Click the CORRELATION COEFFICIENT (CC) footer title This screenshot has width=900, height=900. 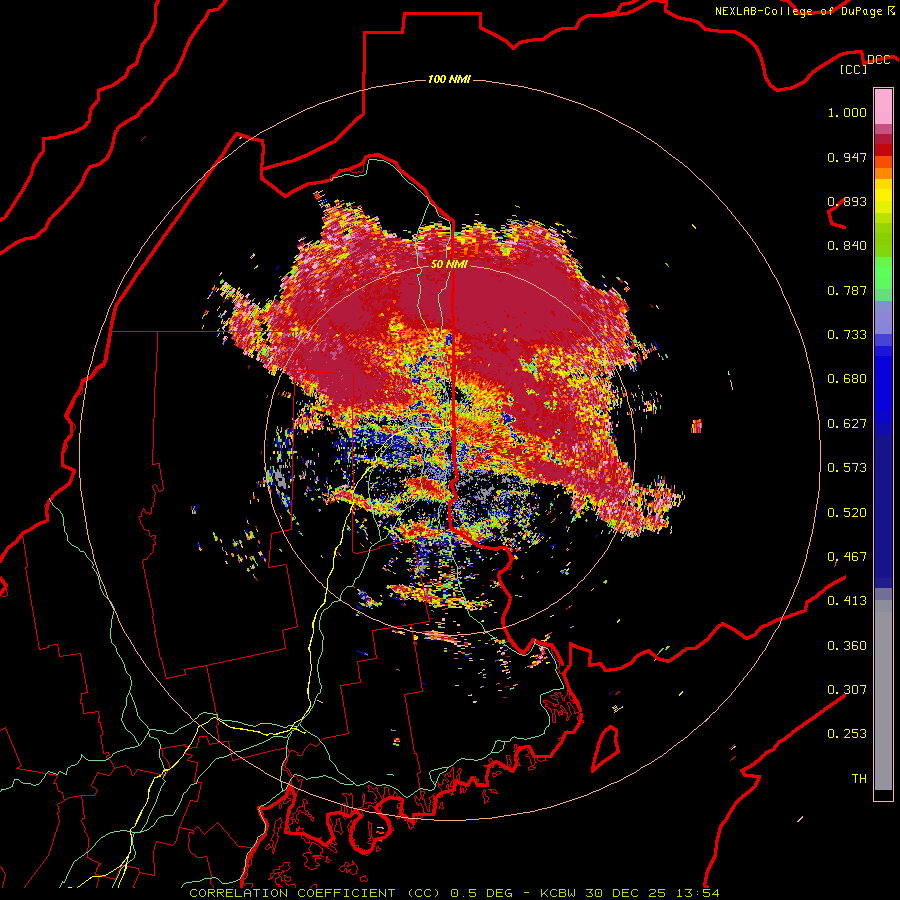point(315,893)
